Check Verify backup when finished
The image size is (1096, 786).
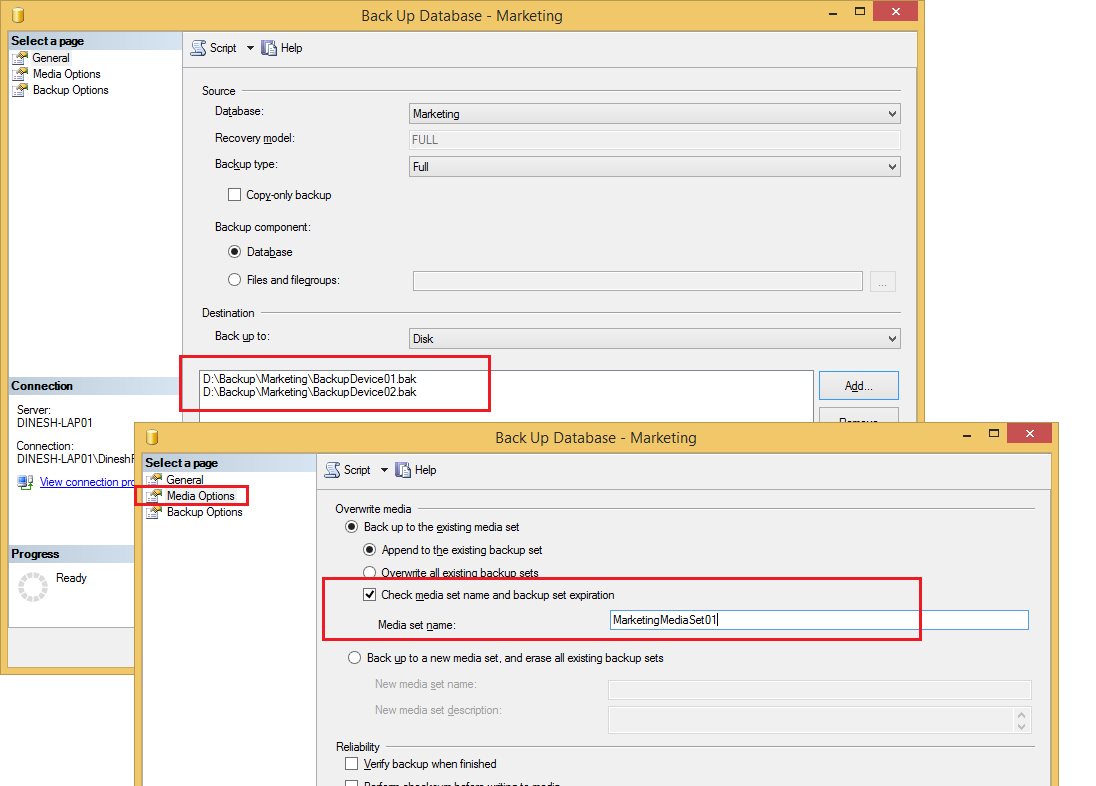(x=351, y=763)
